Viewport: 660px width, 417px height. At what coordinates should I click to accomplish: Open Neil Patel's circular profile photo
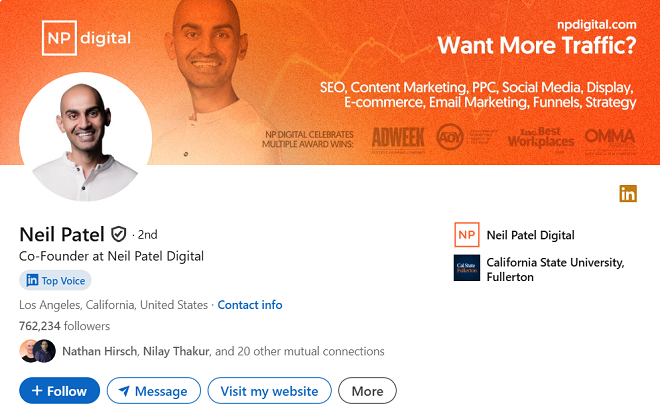(x=86, y=135)
